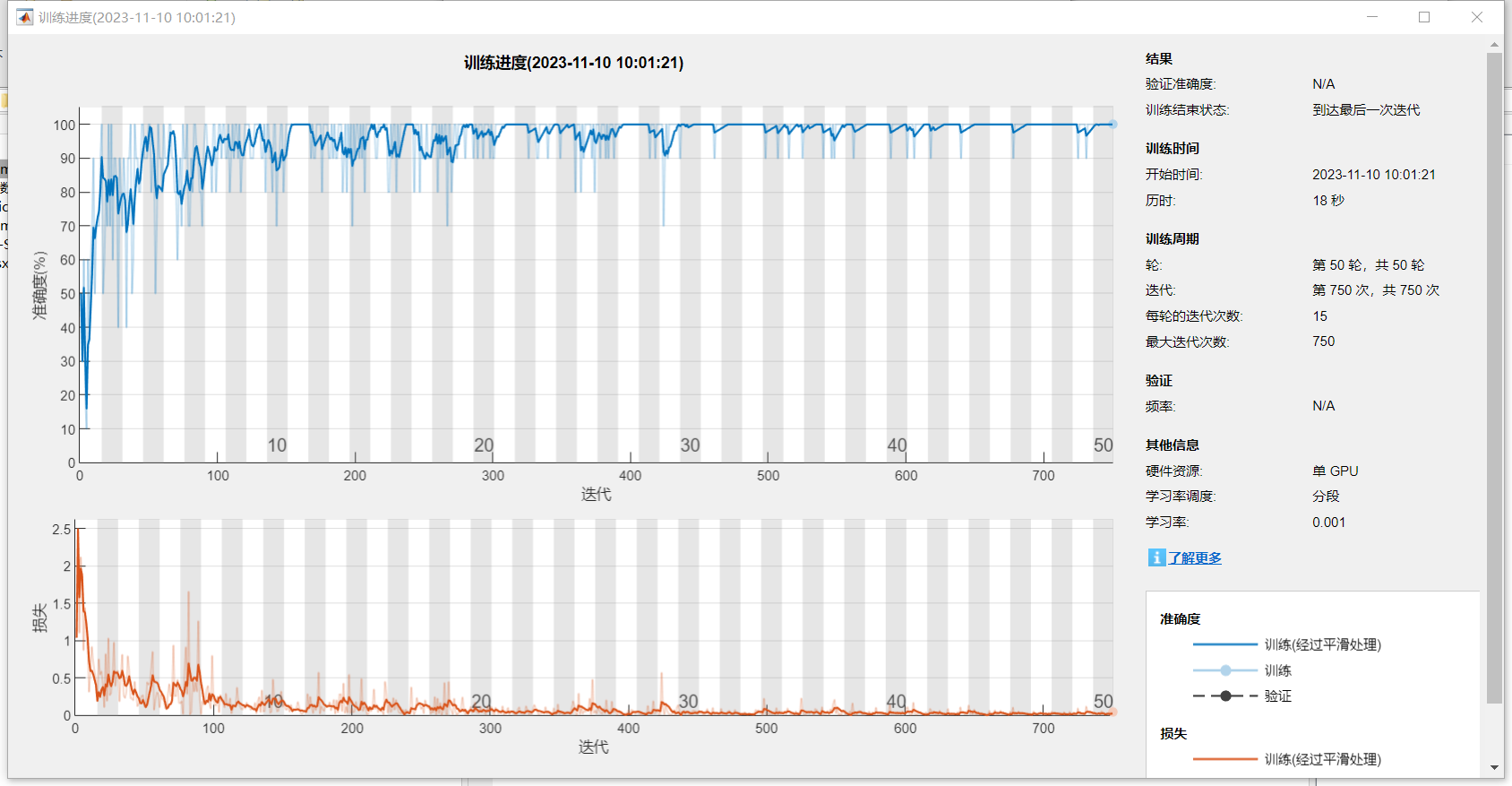
Task: Click the 准确度(%) y-axis label
Action: [39, 285]
